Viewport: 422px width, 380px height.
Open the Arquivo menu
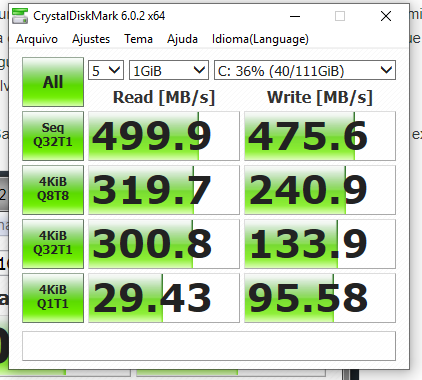point(37,39)
